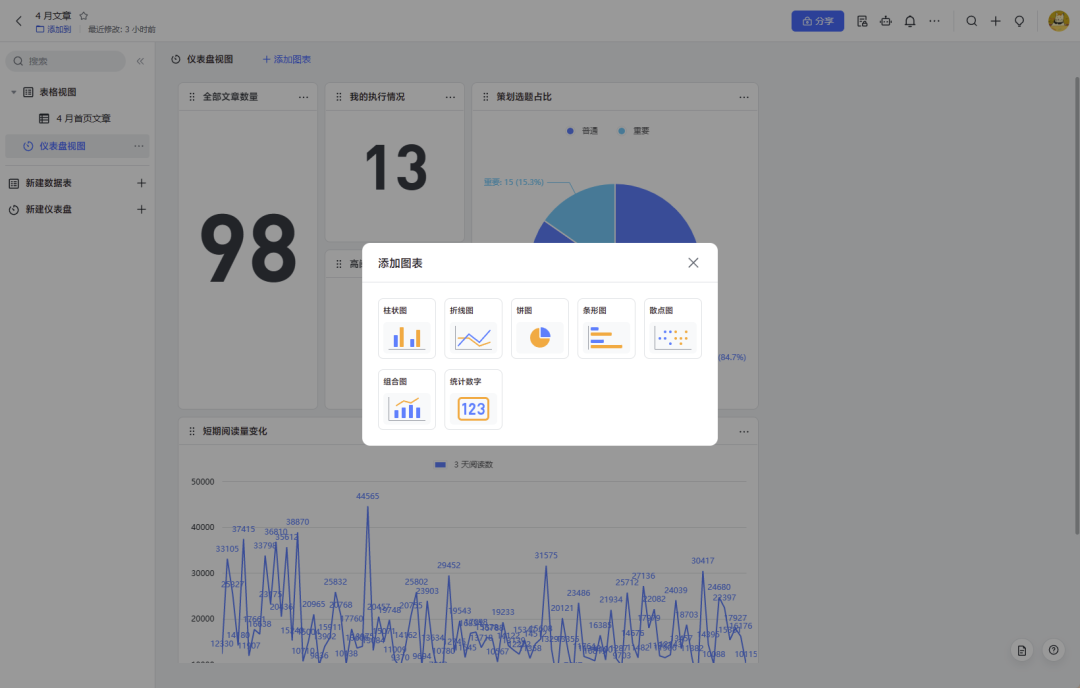This screenshot has height=688, width=1080.
Task: Open the document icon at bottom right
Action: [x=1021, y=650]
